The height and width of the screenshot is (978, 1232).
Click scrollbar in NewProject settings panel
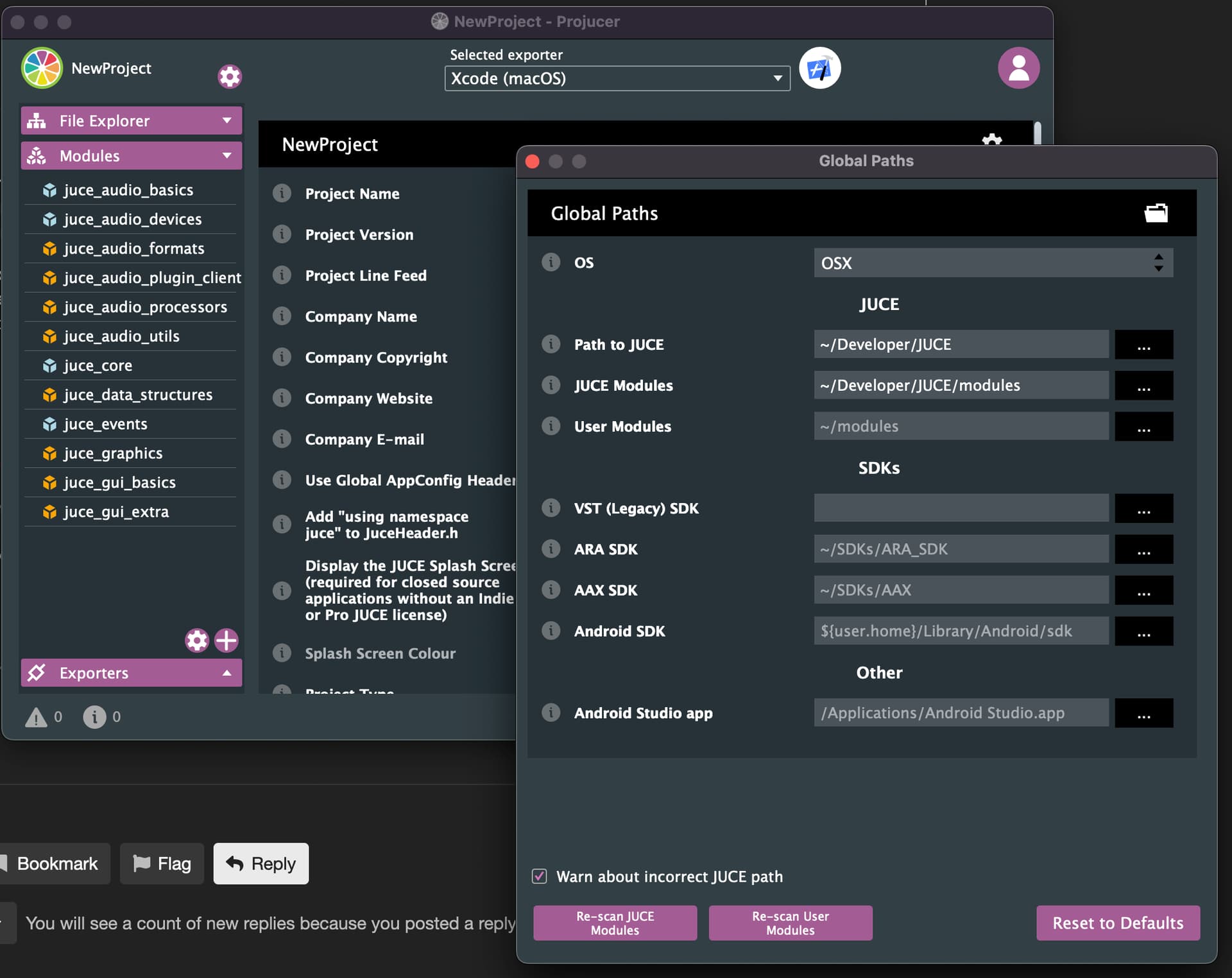(1037, 133)
